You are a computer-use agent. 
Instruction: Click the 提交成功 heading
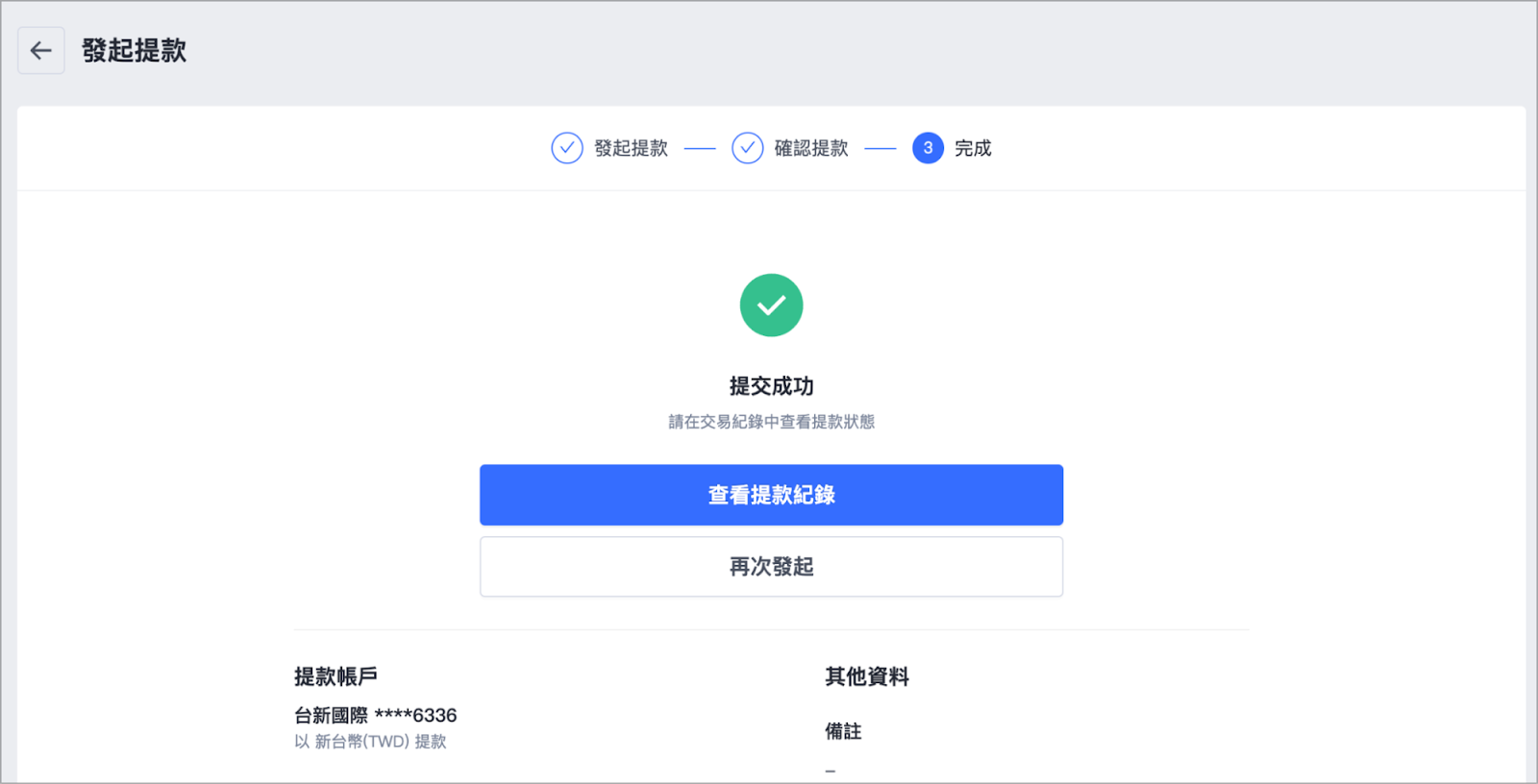(771, 386)
